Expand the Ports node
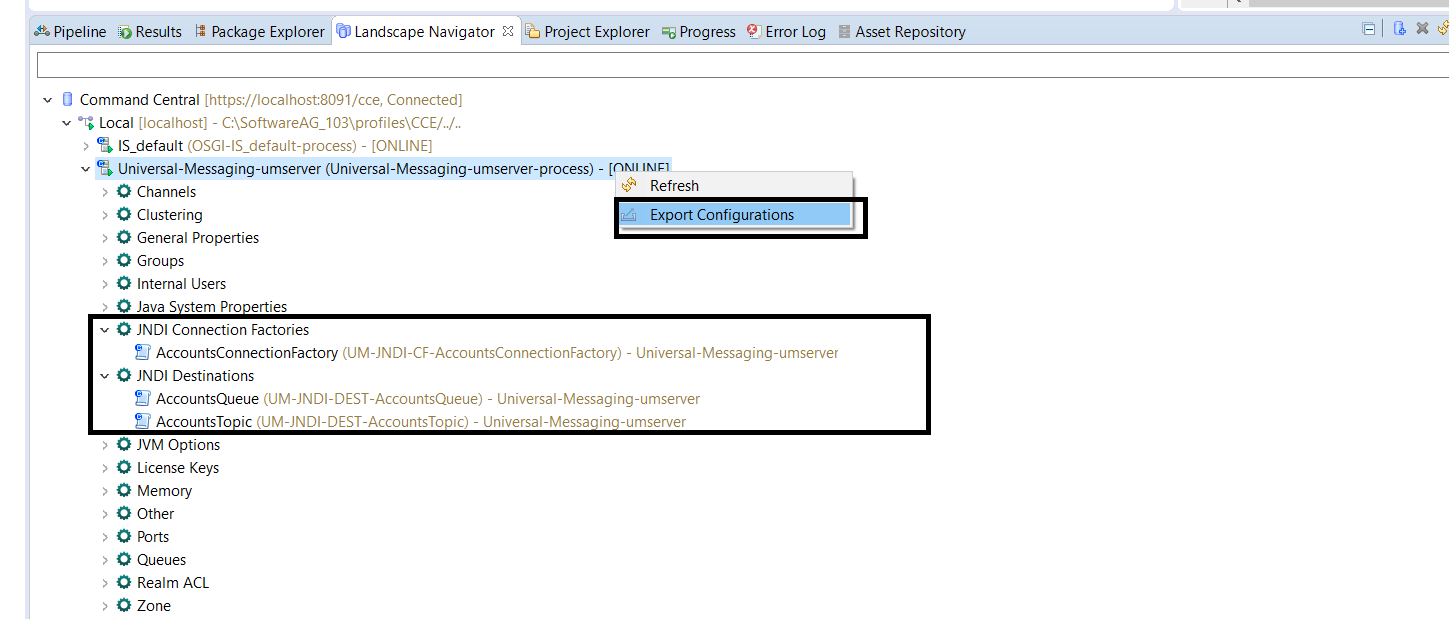 tap(105, 537)
